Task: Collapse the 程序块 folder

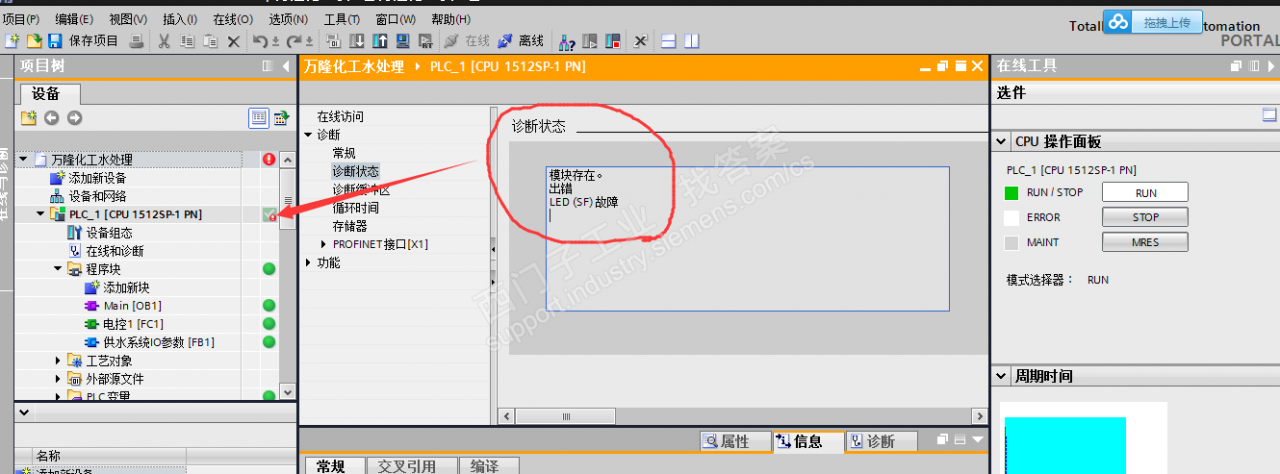Action: 58,269
